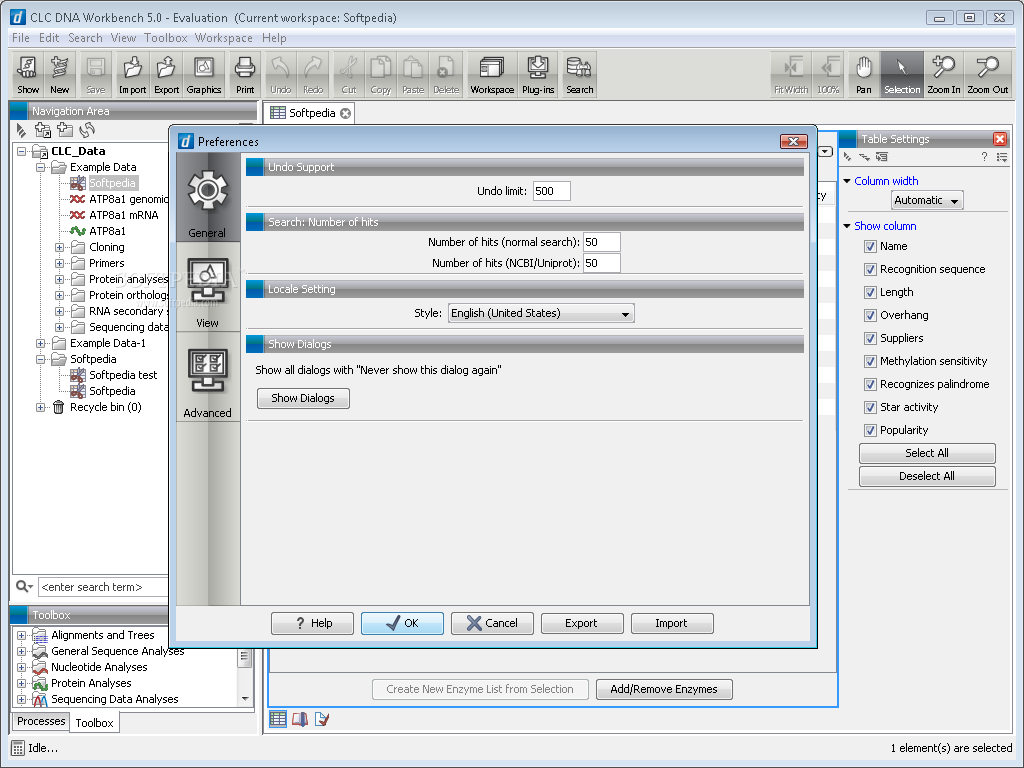Click the Add/Remove Enzymes button
The width and height of the screenshot is (1024, 768).
click(664, 689)
